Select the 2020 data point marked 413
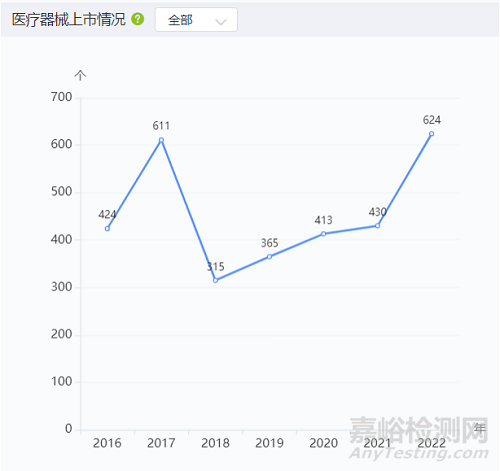Viewport: 500px width, 471px height. coord(323,234)
